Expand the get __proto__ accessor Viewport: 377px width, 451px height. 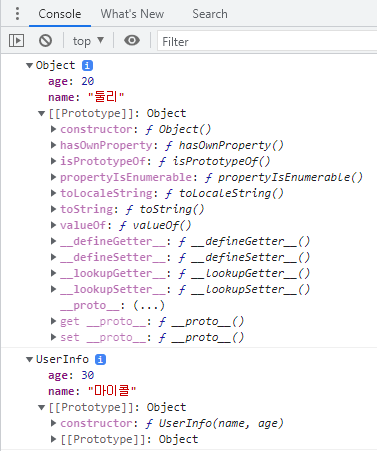53,321
